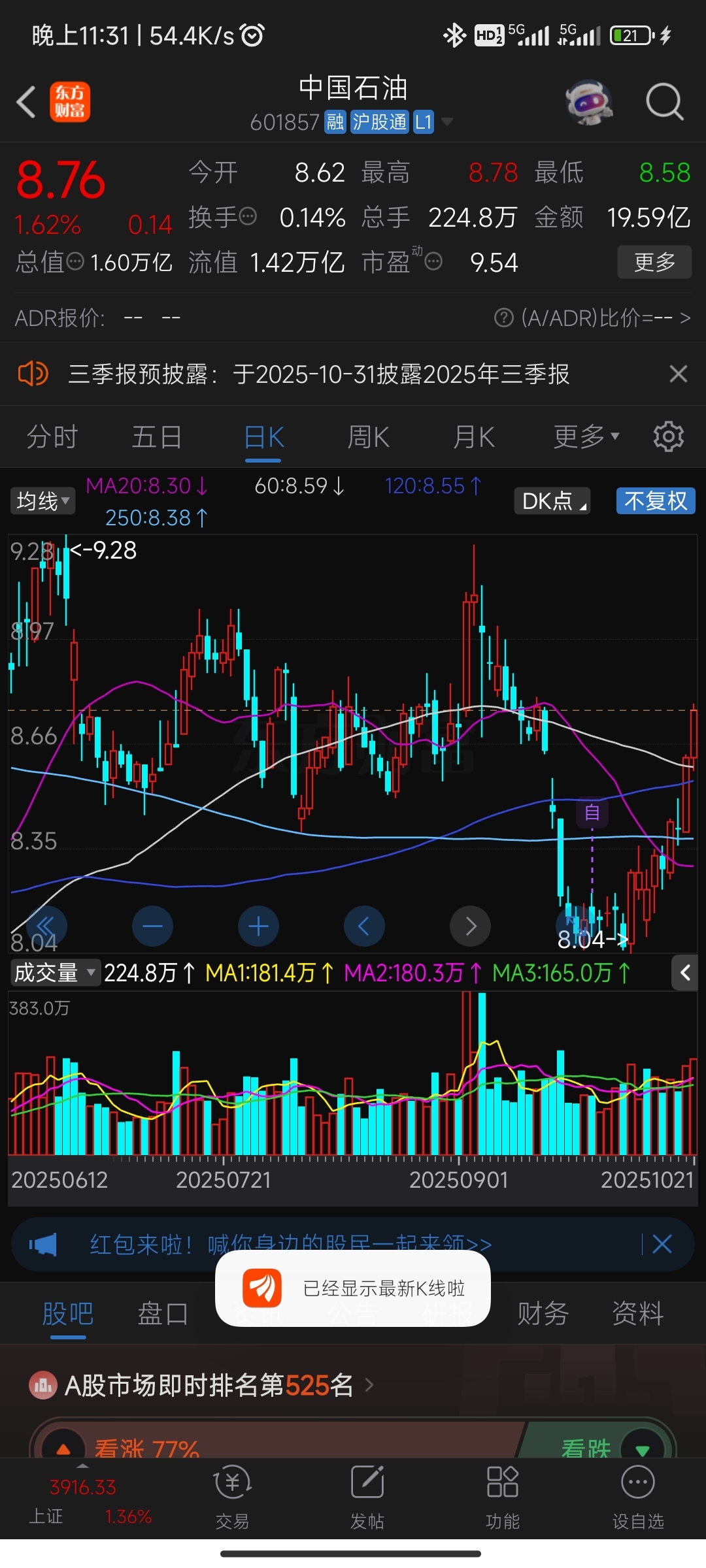
Task: Tap the MA20:8.30 moving average label
Action: (147, 486)
